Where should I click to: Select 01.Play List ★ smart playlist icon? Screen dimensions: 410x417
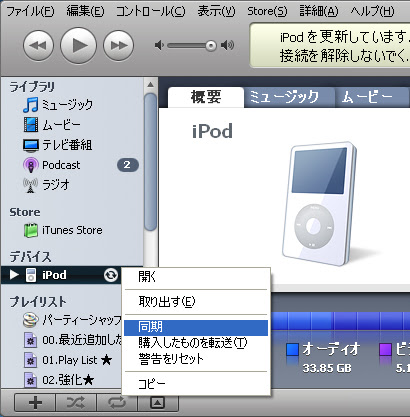click(x=30, y=360)
